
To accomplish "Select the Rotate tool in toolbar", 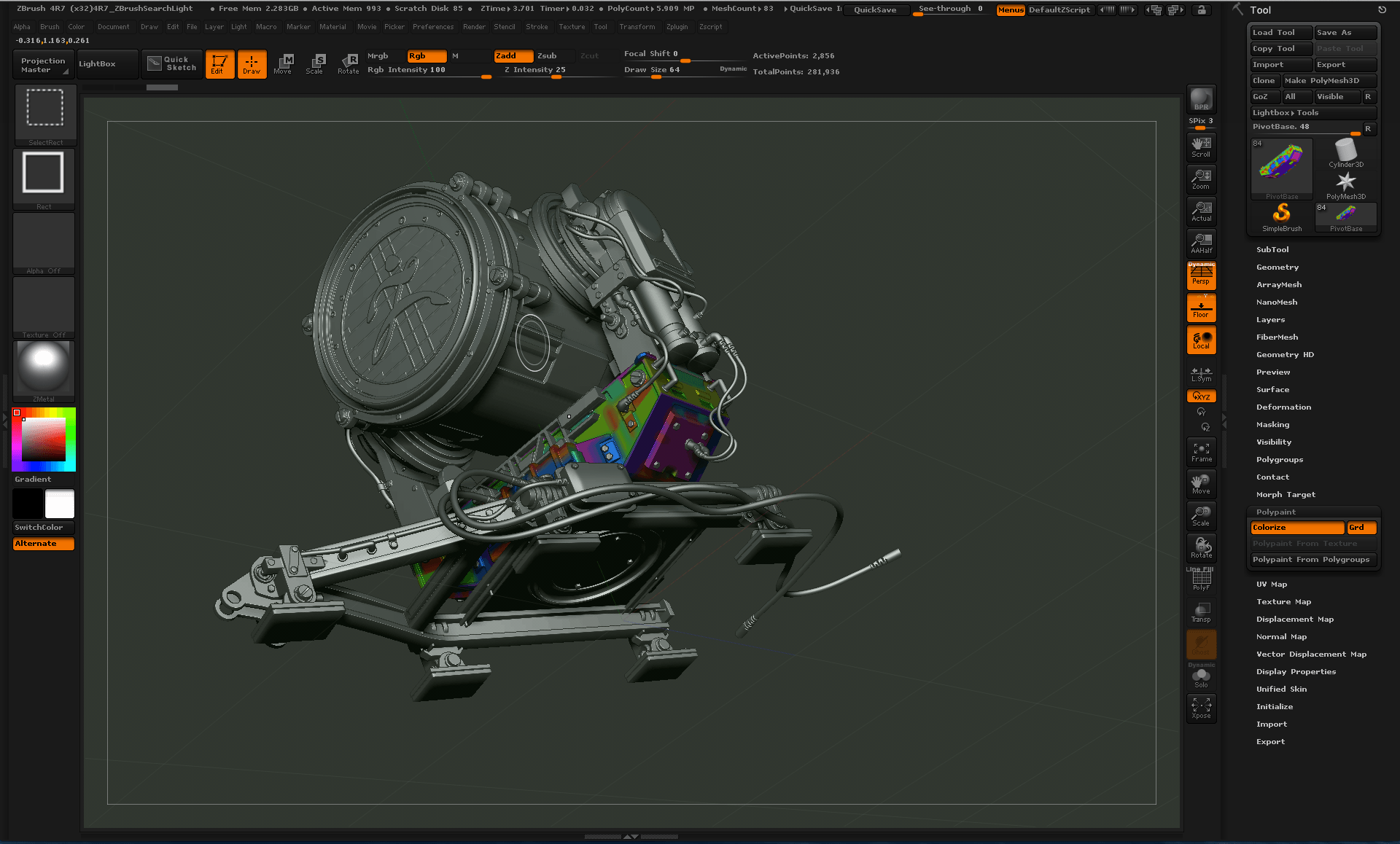I will pyautogui.click(x=348, y=63).
